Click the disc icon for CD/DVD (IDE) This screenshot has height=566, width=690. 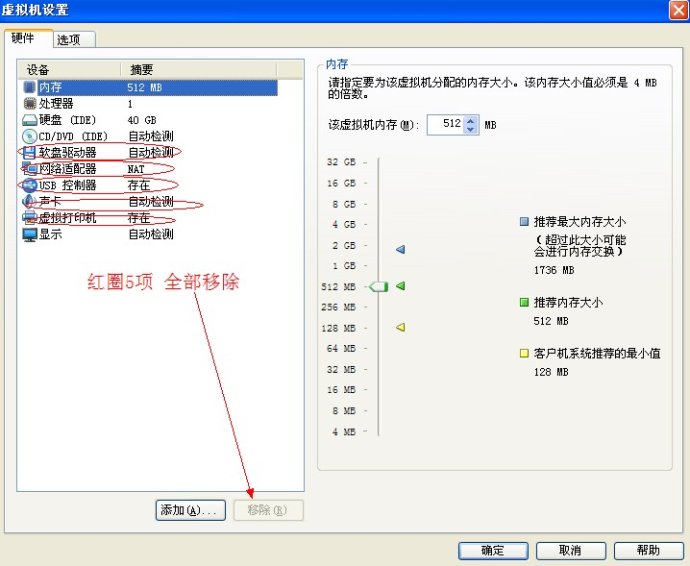[x=29, y=136]
